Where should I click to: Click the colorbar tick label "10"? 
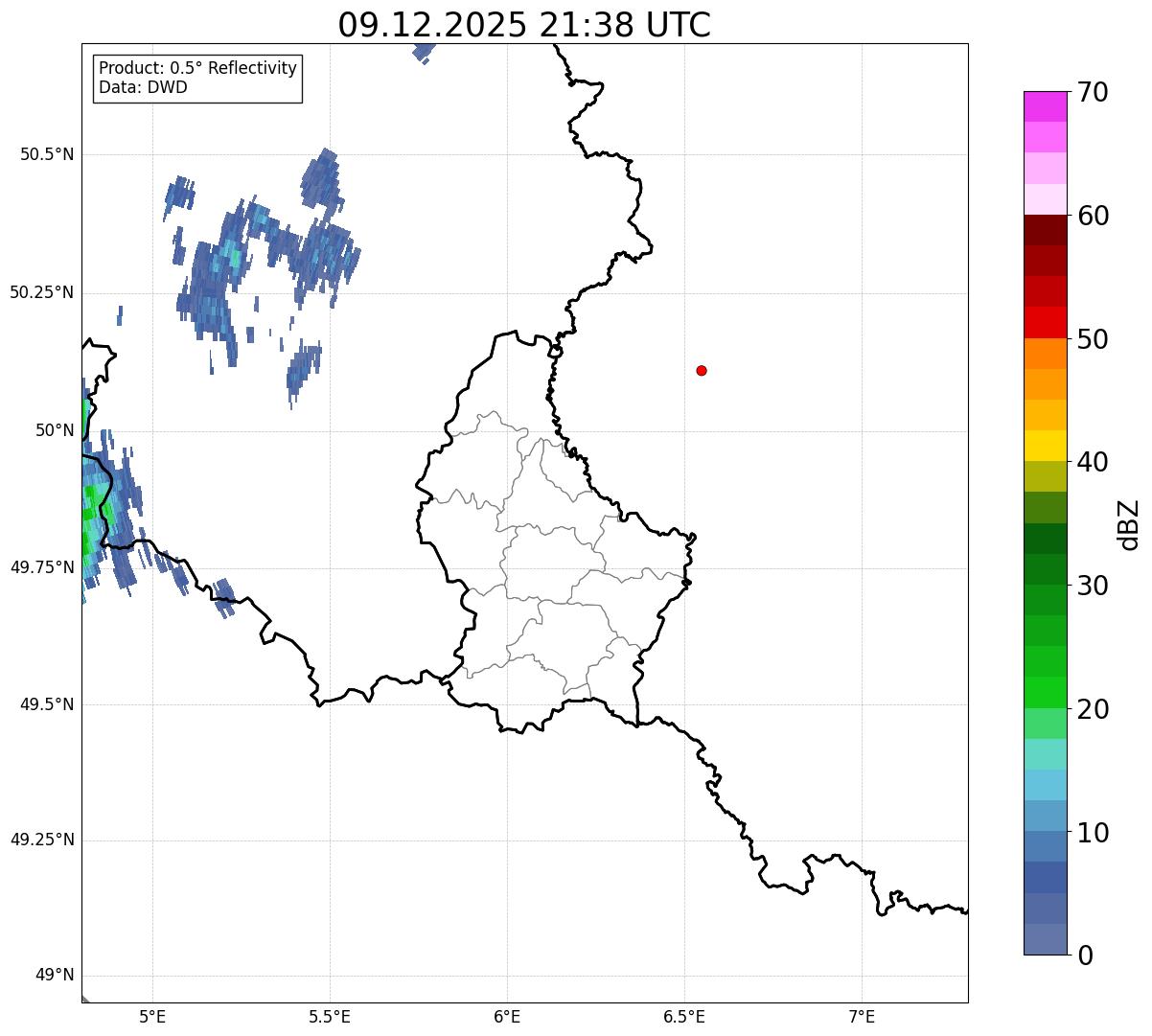(x=1093, y=833)
